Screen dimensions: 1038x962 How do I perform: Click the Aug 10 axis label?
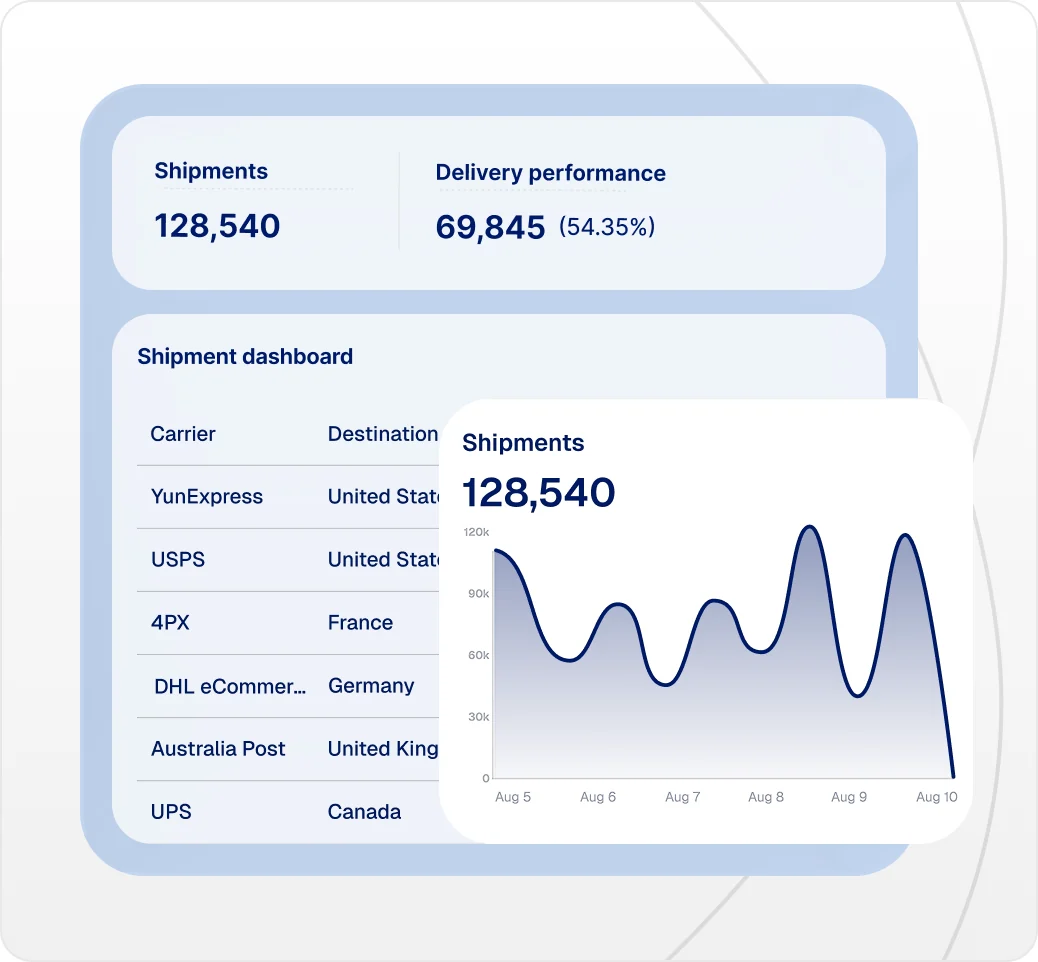pyautogui.click(x=937, y=797)
